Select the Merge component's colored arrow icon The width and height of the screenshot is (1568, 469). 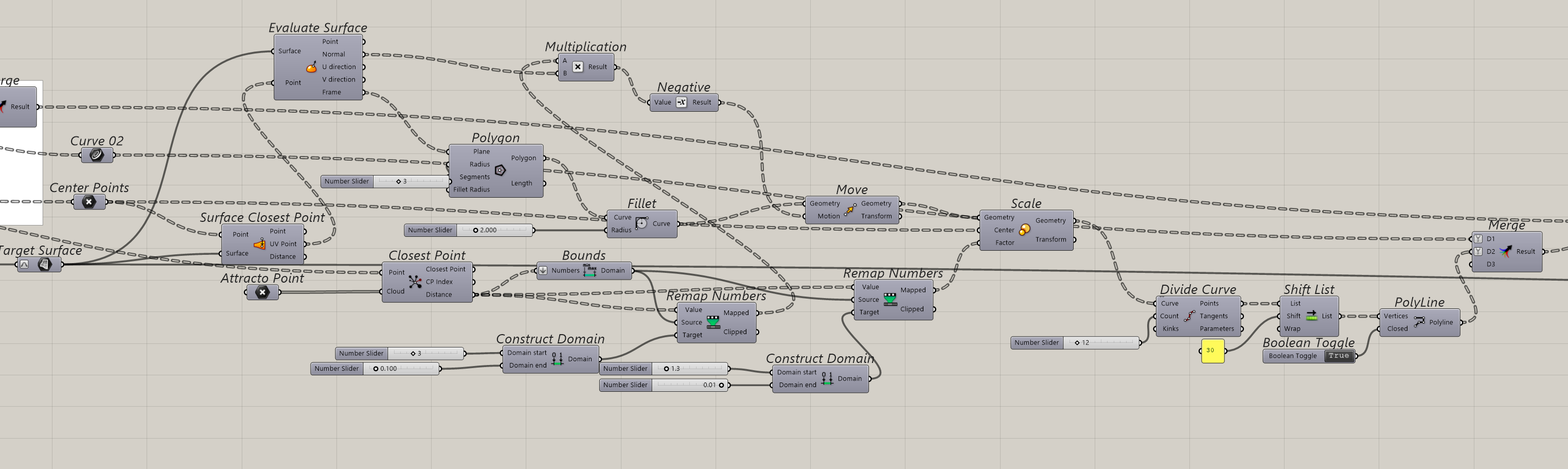coord(1505,252)
